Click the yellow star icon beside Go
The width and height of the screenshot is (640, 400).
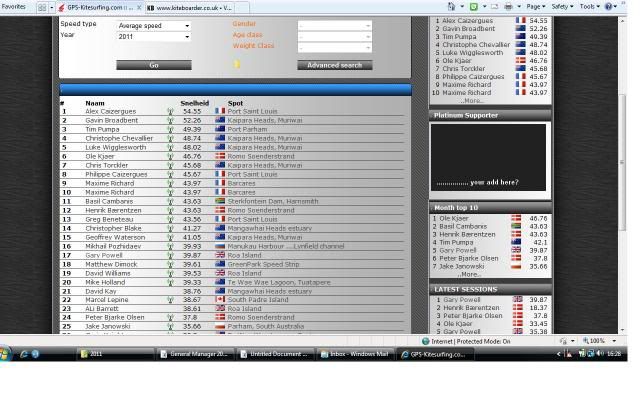(237, 65)
